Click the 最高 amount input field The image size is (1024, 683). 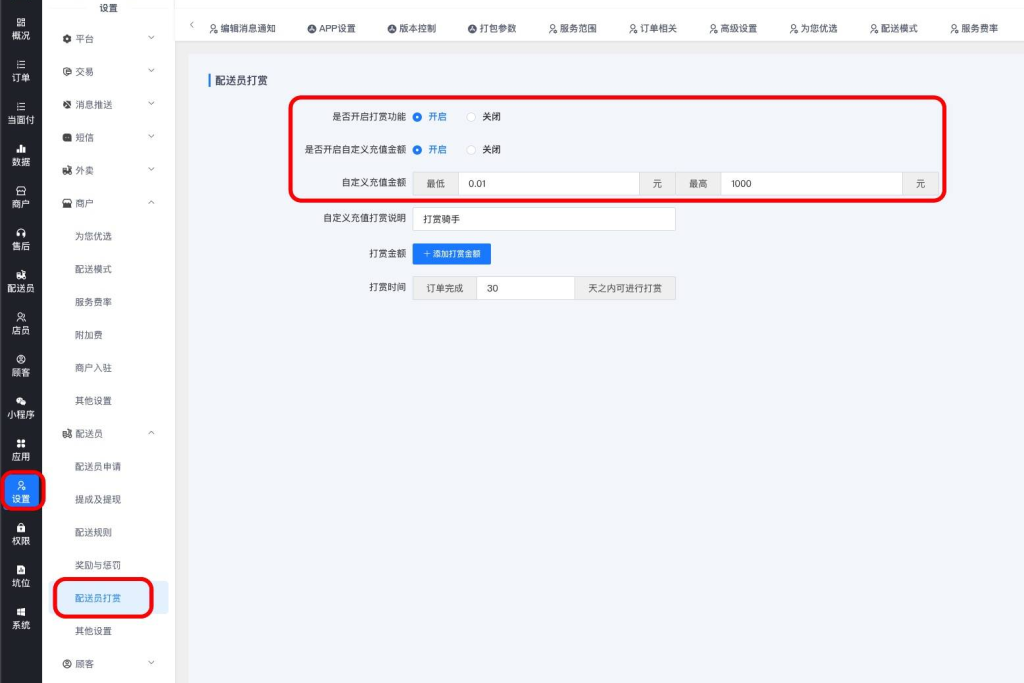811,184
